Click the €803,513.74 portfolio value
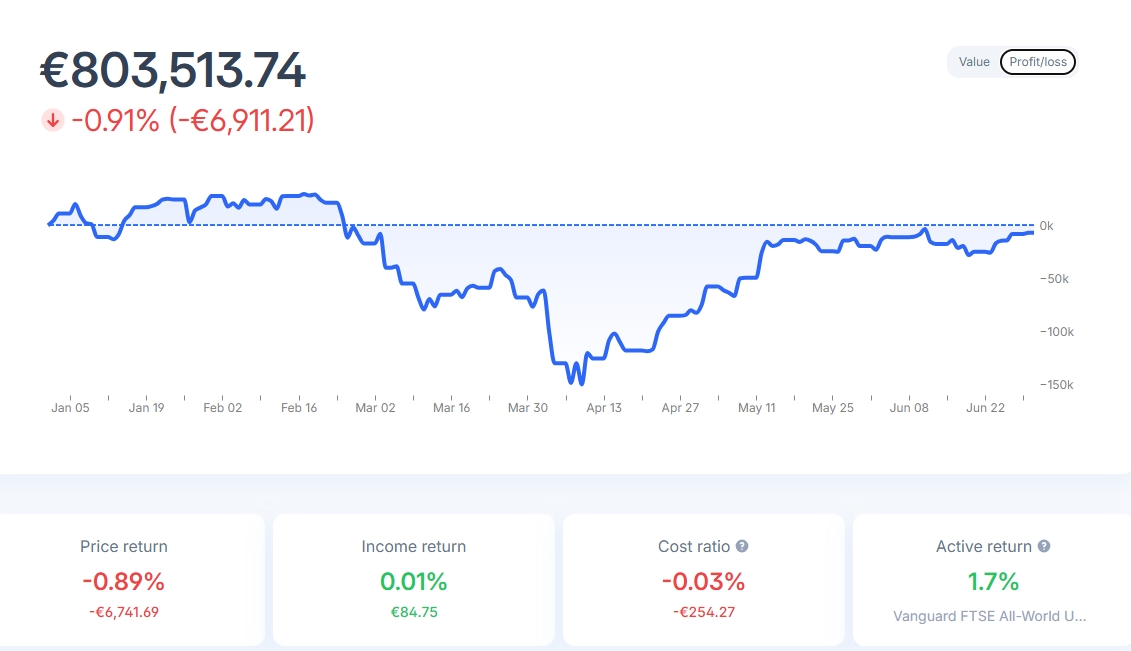Viewport: 1131px width, 651px height. 173,70
